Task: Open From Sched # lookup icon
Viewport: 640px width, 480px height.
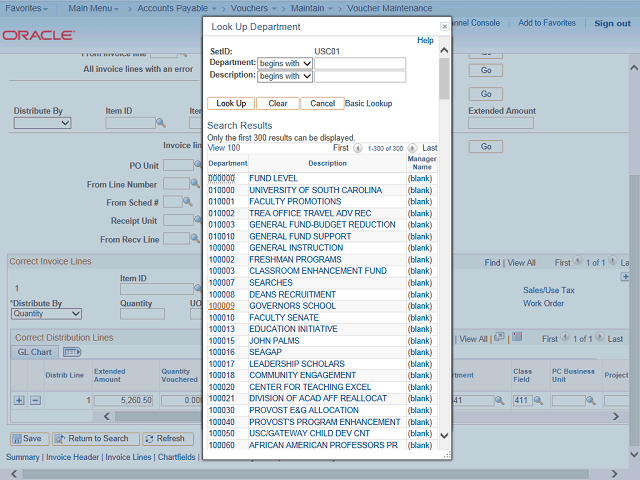Action: pos(187,202)
